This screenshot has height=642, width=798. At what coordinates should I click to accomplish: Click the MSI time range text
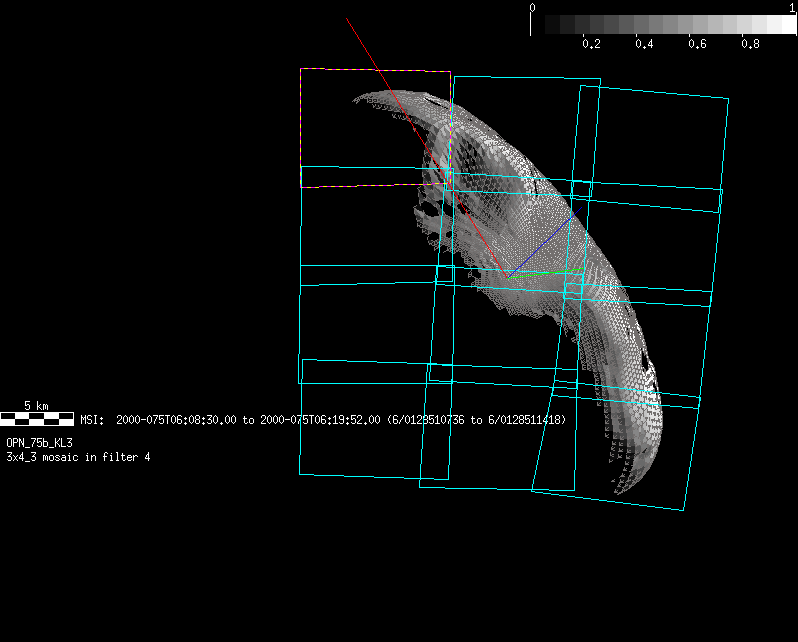click(323, 421)
